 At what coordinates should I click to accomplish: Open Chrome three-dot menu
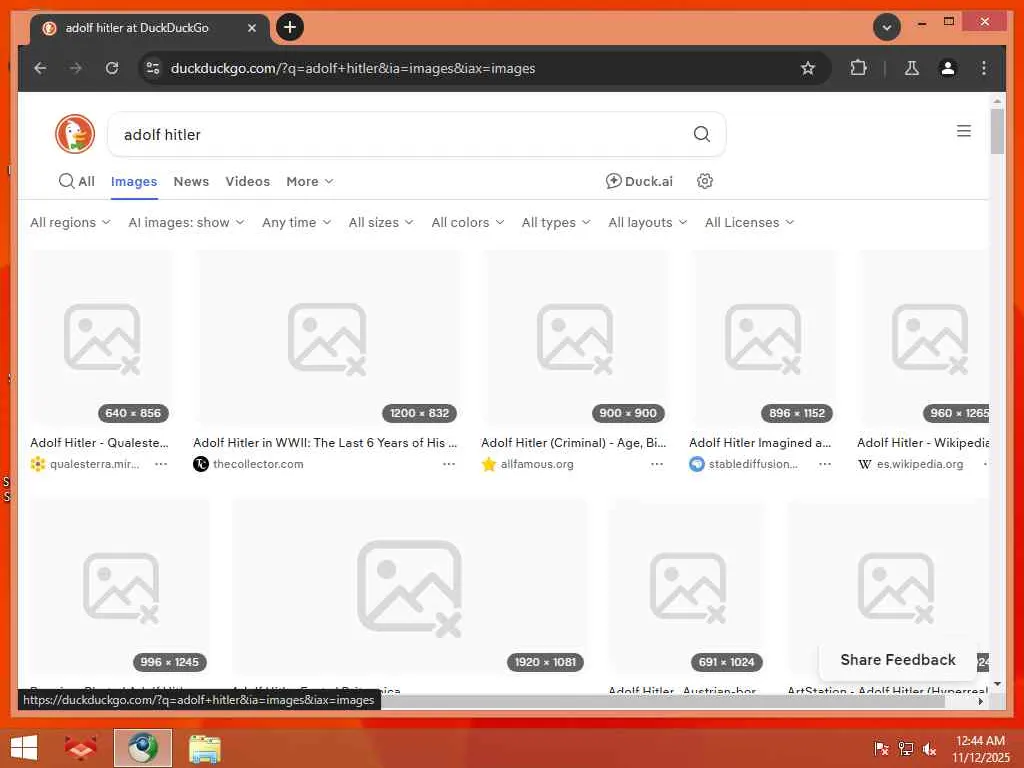coord(984,68)
